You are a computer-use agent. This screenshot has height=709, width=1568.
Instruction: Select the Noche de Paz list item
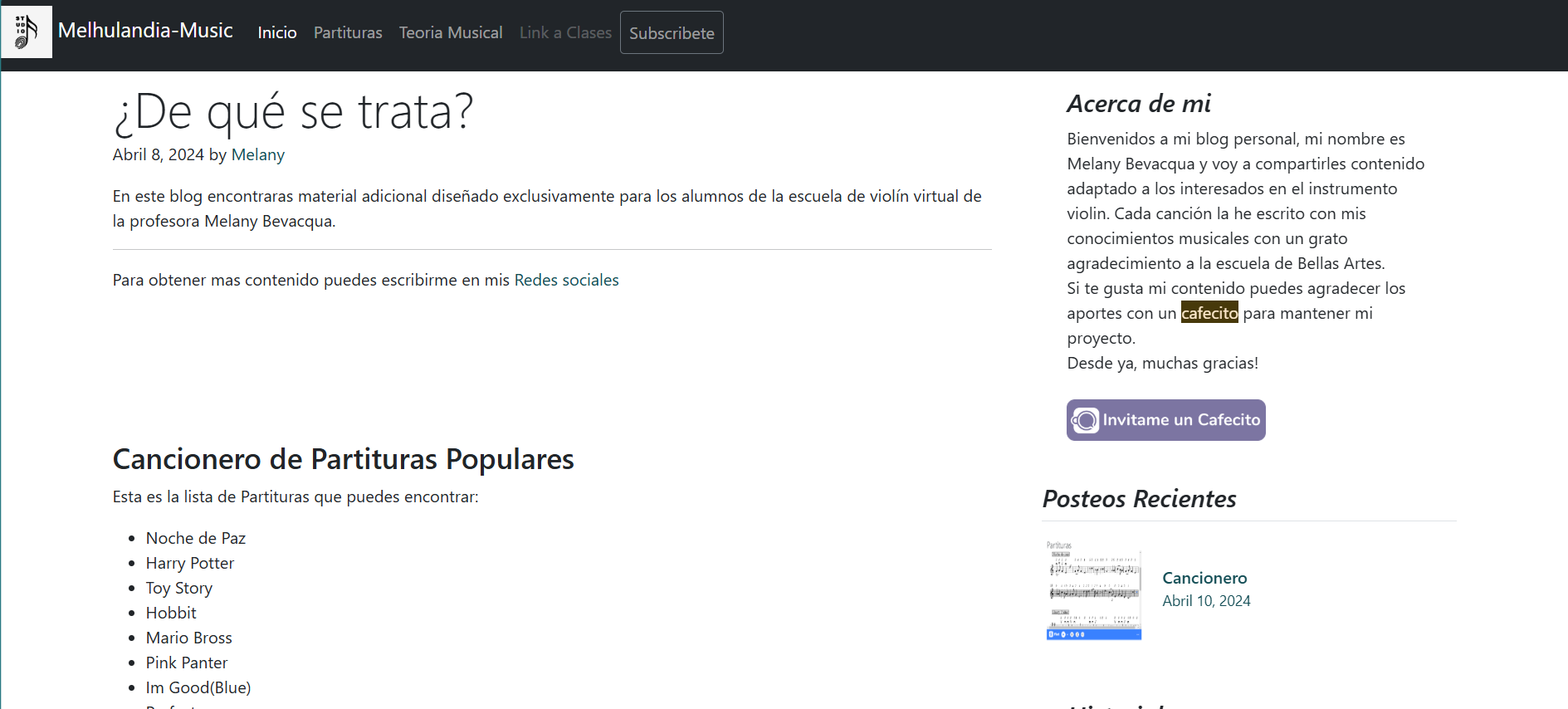tap(196, 538)
